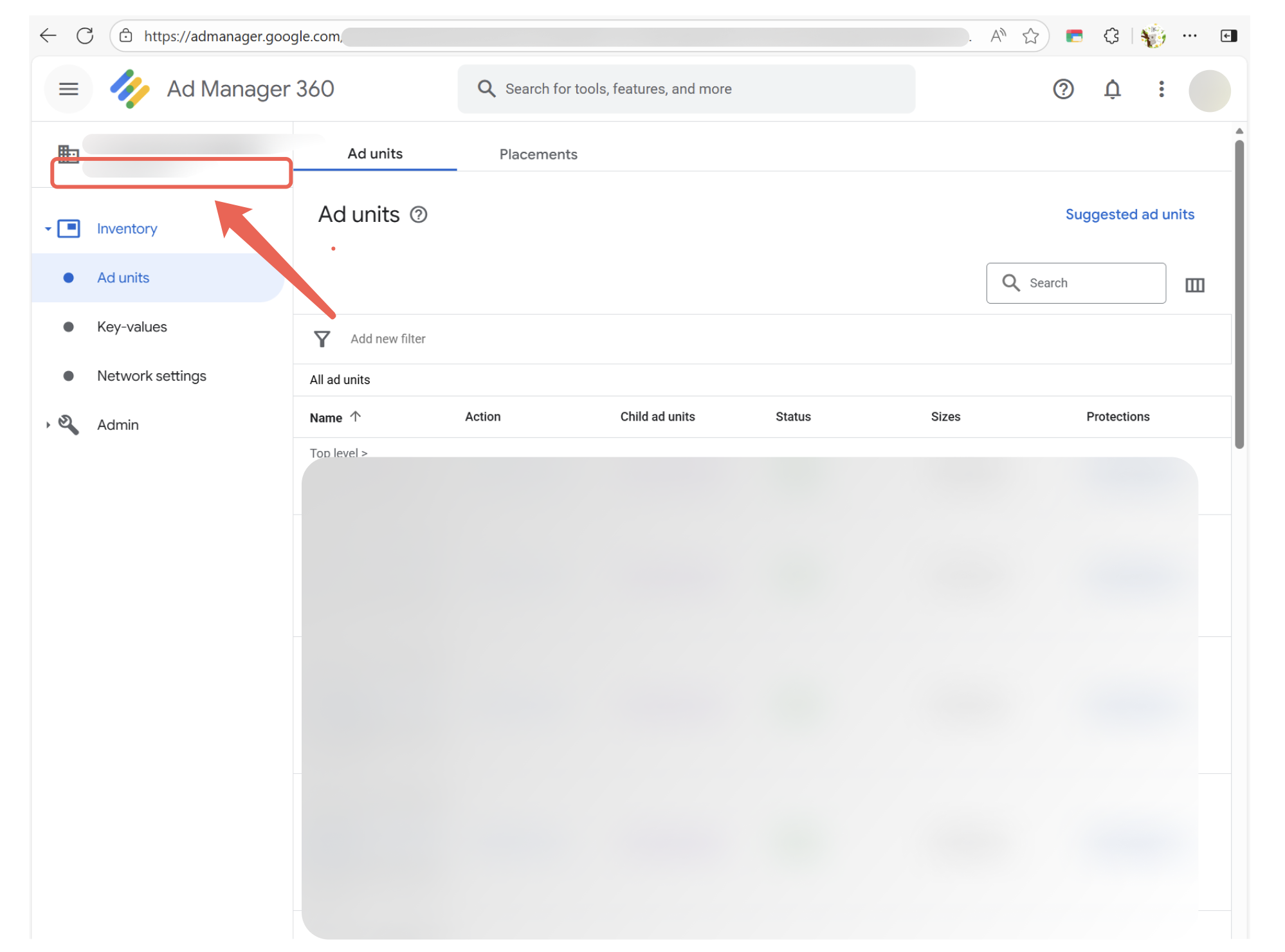Open the three-dot more options menu
This screenshot has height=952, width=1285.
1161,89
